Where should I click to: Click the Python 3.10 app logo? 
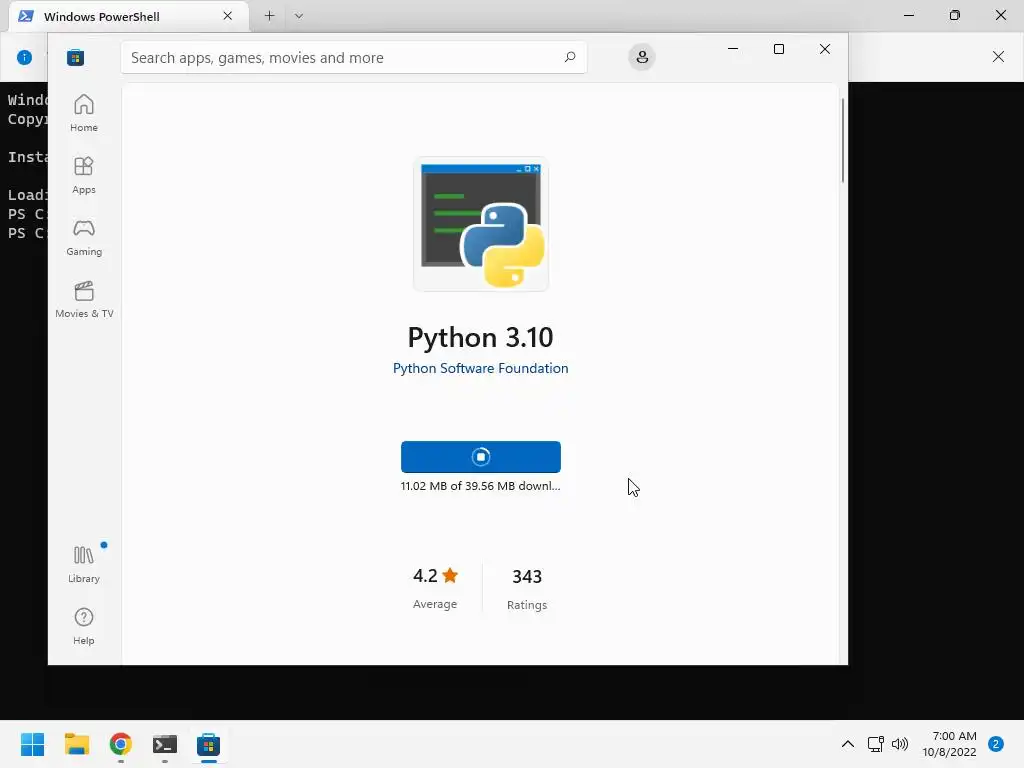[x=481, y=224]
